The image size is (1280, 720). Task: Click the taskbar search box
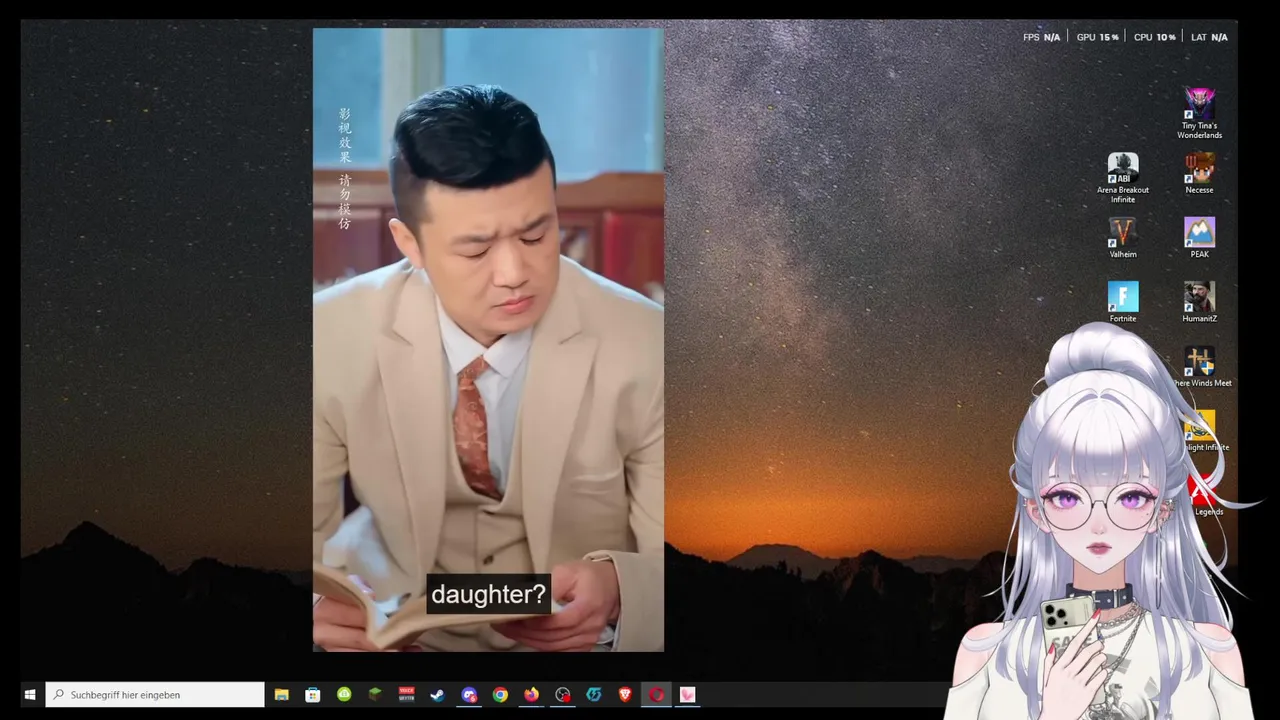pos(155,694)
